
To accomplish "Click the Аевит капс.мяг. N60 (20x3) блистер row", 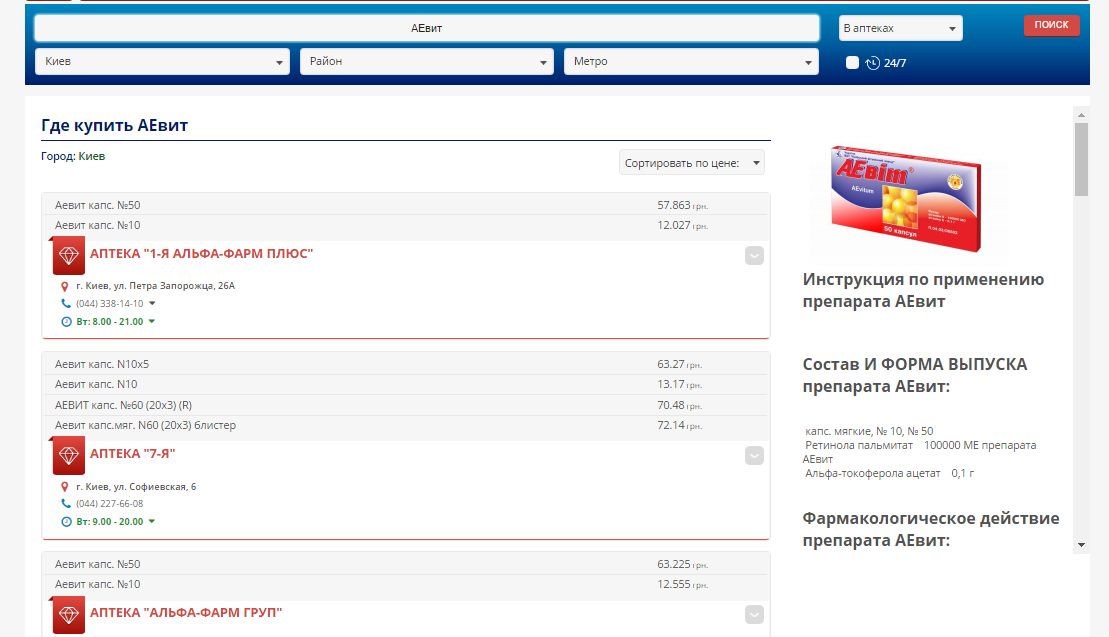I will pos(406,425).
